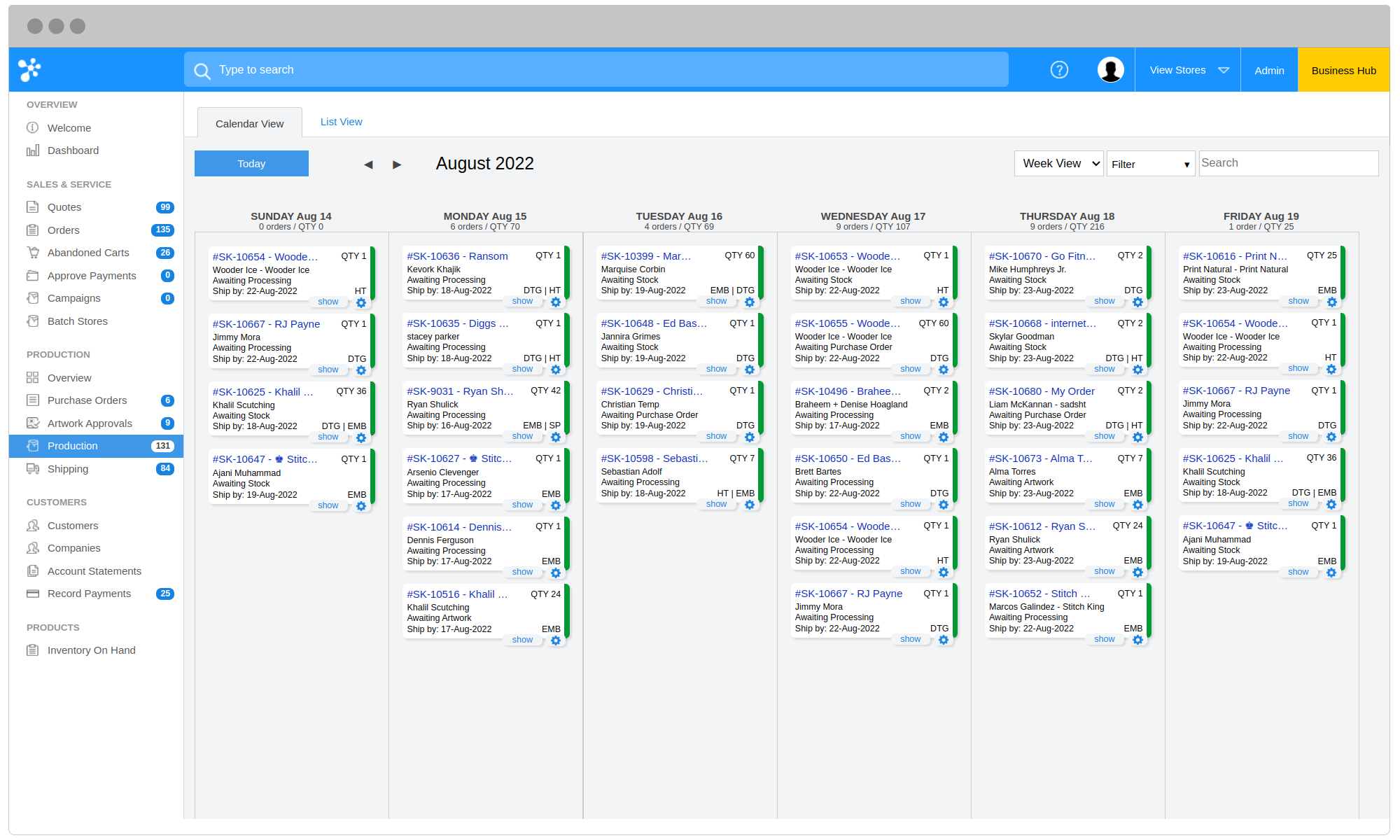
Task: Open the Business Hub button
Action: tap(1343, 70)
